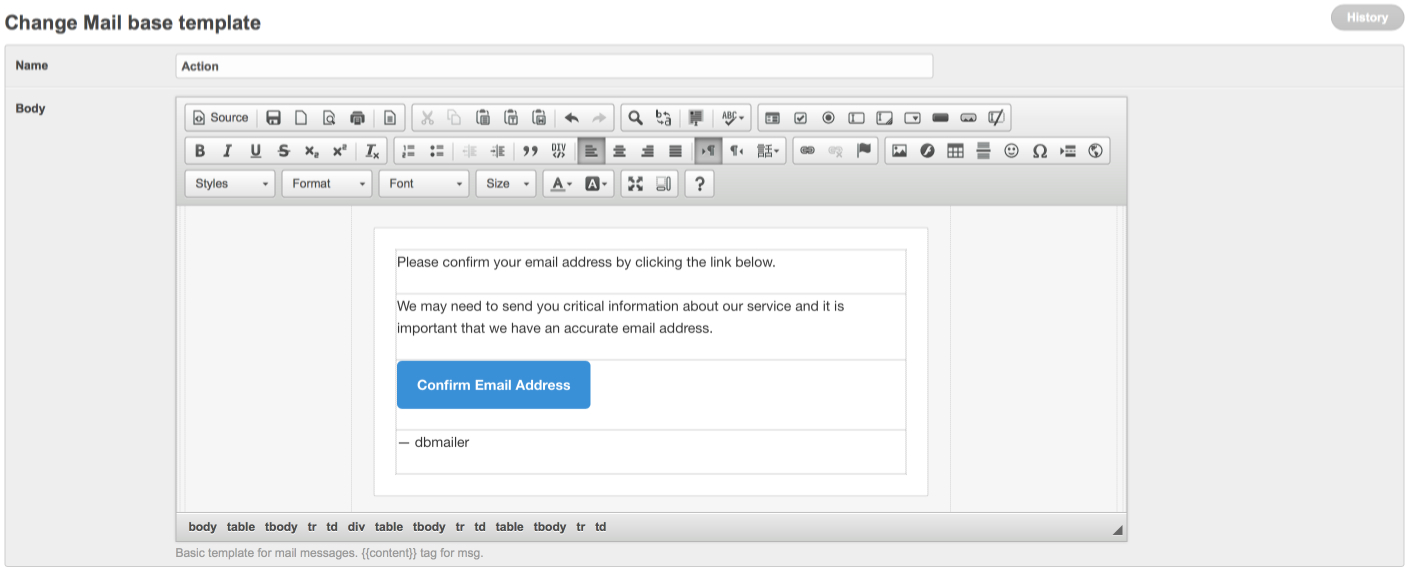Toggle bold formatting
The image size is (1411, 572).
click(200, 151)
